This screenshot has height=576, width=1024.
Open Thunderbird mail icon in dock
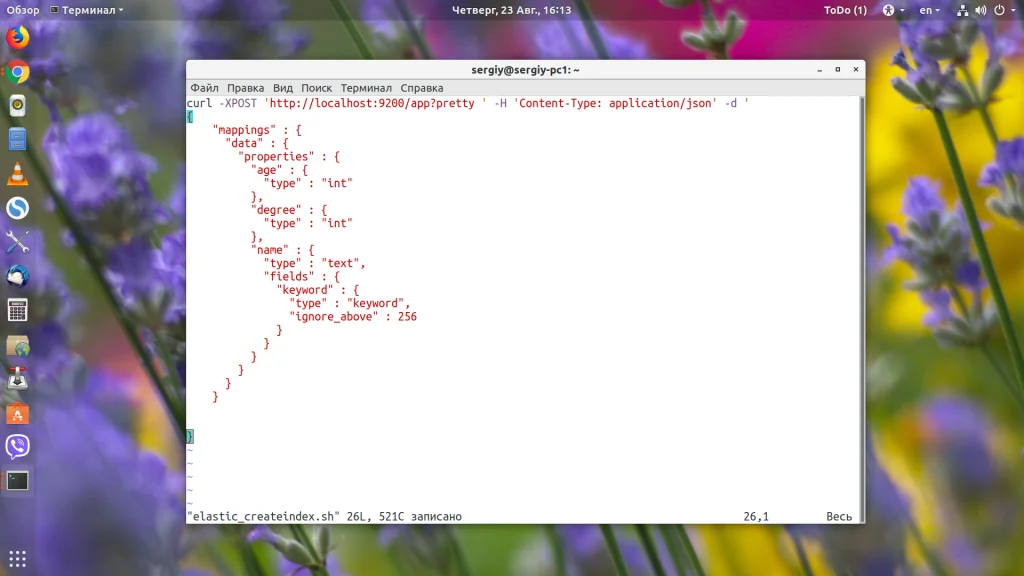17,276
